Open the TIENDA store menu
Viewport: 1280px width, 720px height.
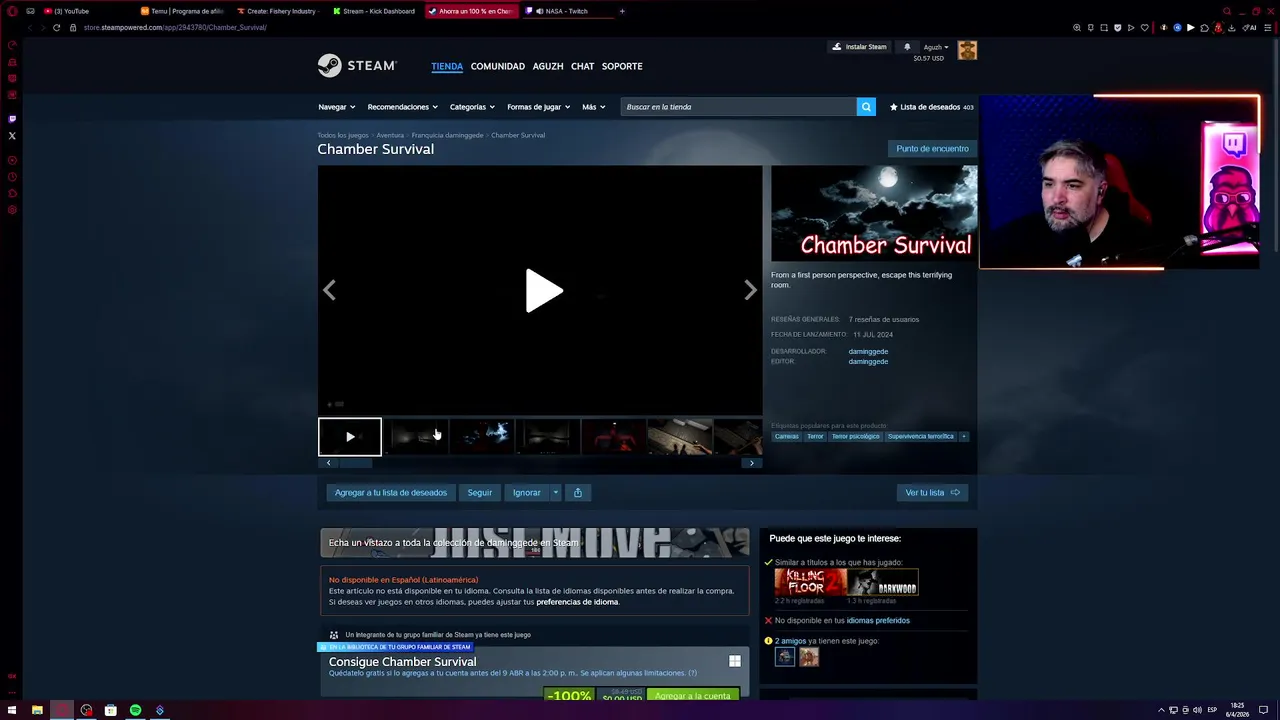[x=447, y=66]
